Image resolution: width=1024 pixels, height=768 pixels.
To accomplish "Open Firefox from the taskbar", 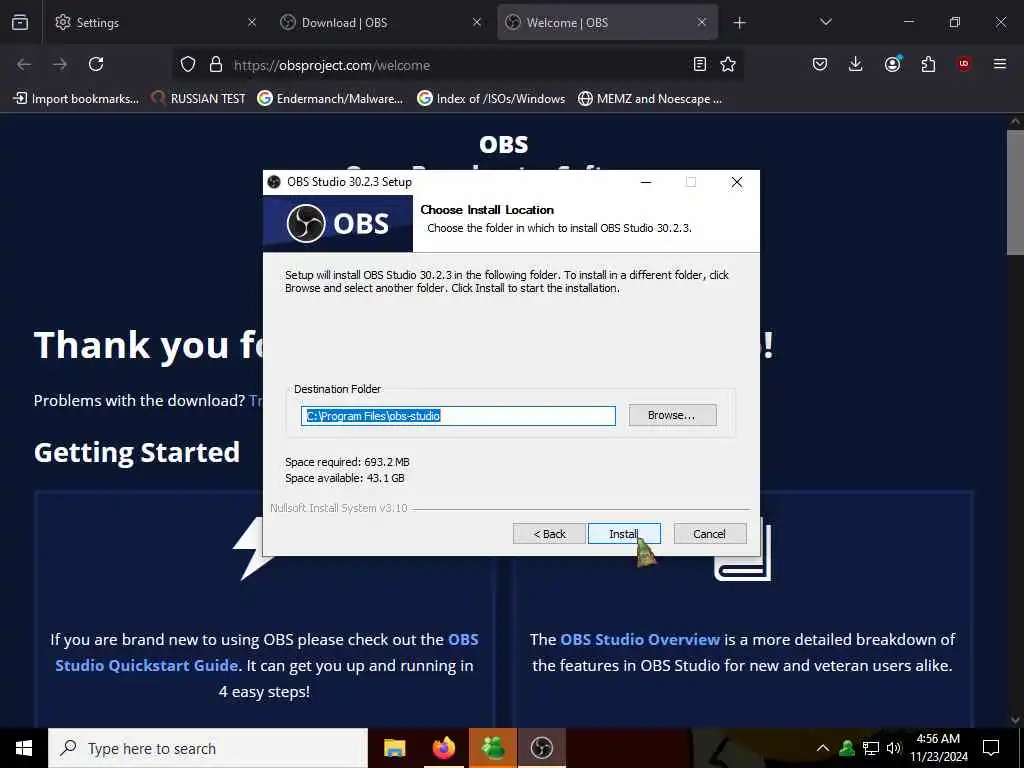I will [443, 748].
